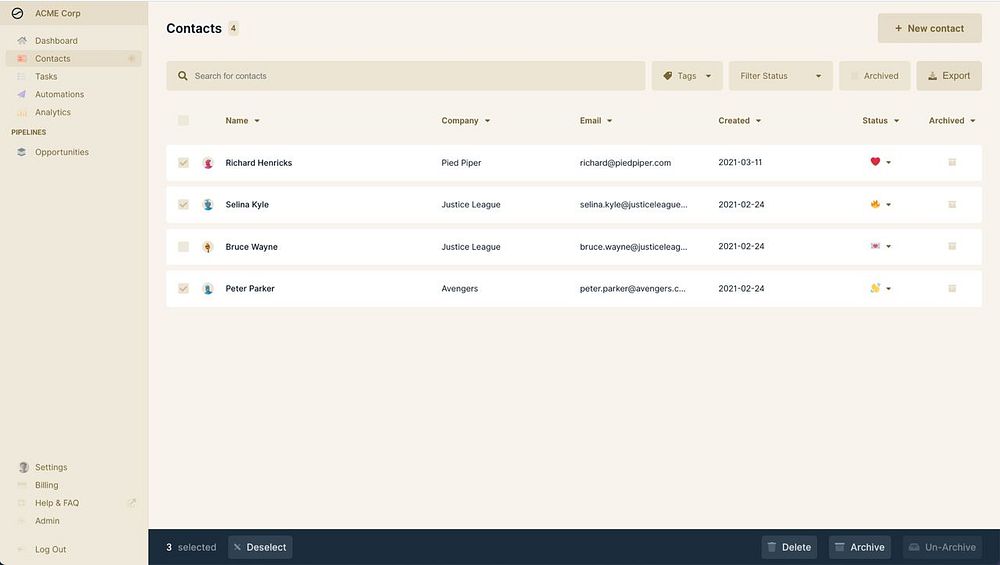Sort by the Name column header

point(242,121)
